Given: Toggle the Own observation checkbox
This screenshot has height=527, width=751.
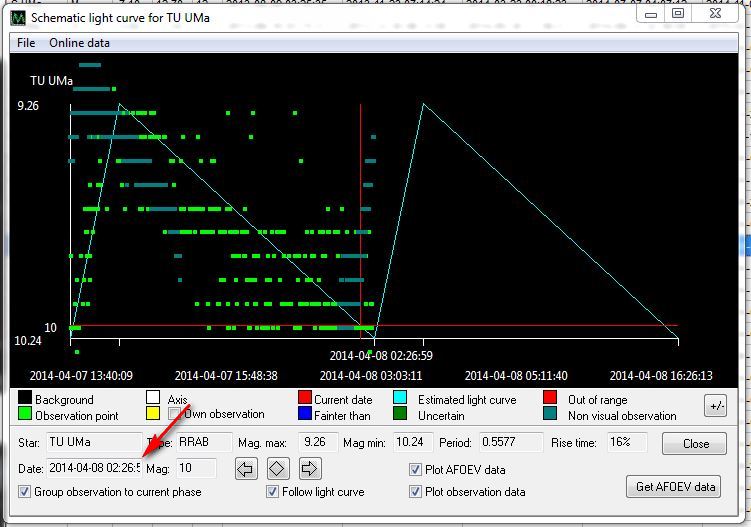Looking at the screenshot, I should point(174,413).
